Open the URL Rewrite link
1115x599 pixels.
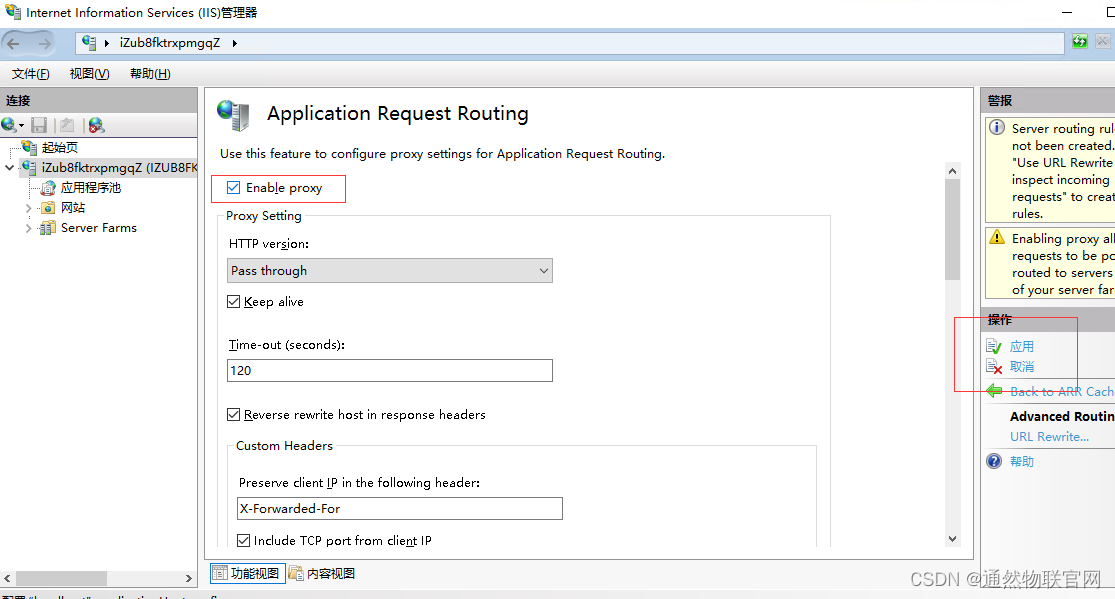point(1049,436)
